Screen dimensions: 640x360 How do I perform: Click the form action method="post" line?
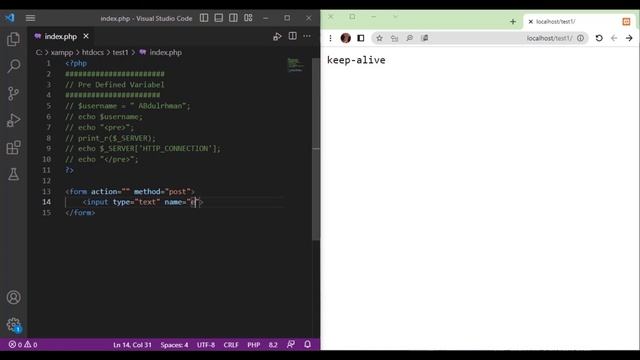pyautogui.click(x=130, y=191)
